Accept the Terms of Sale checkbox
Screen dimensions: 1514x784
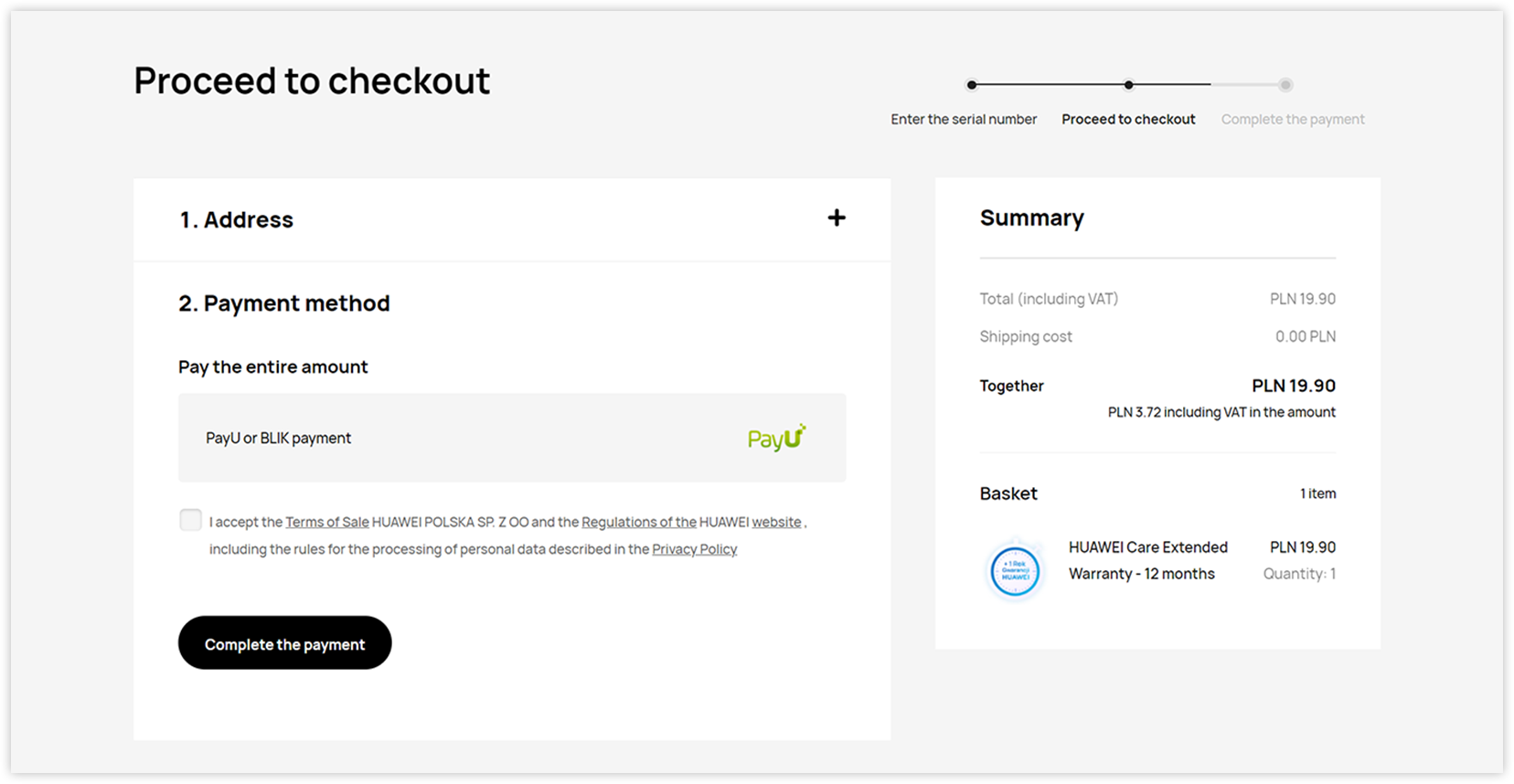click(x=190, y=520)
